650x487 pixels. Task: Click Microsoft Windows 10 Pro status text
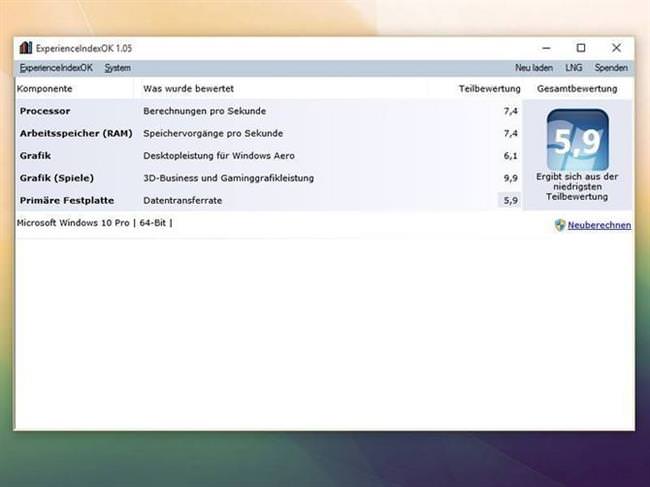[95, 223]
